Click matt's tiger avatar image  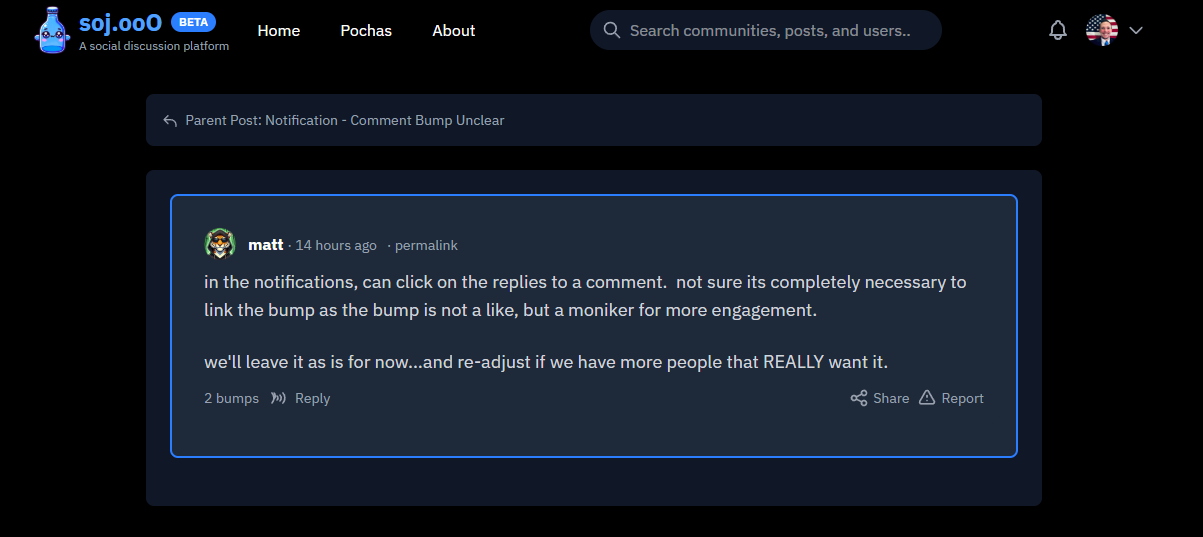[x=220, y=244]
